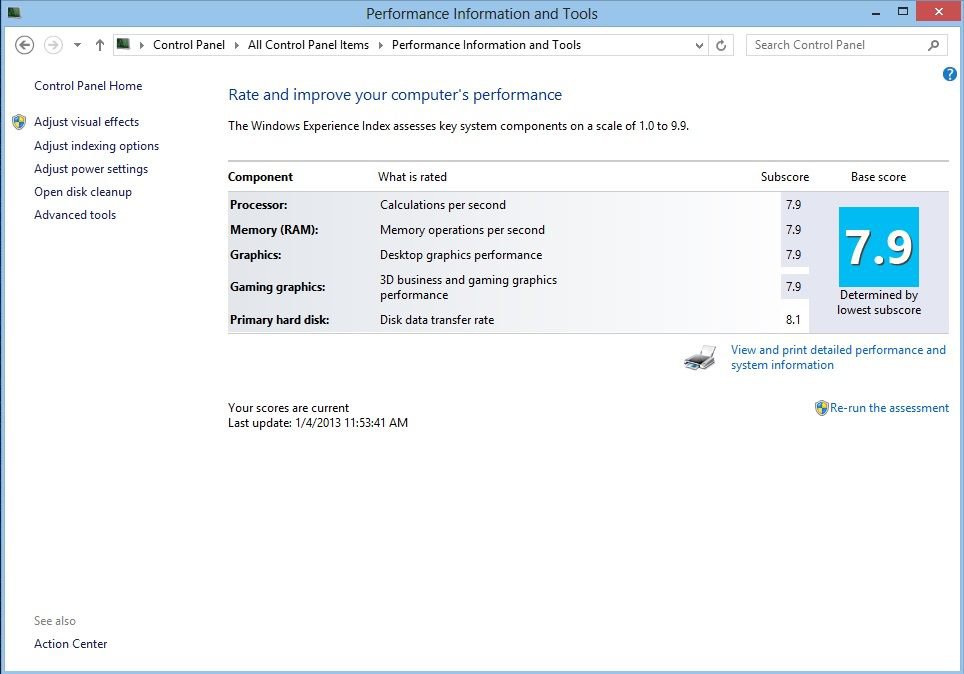Expand chevron after Control Panel breadcrumb
This screenshot has width=964, height=674.
point(237,45)
